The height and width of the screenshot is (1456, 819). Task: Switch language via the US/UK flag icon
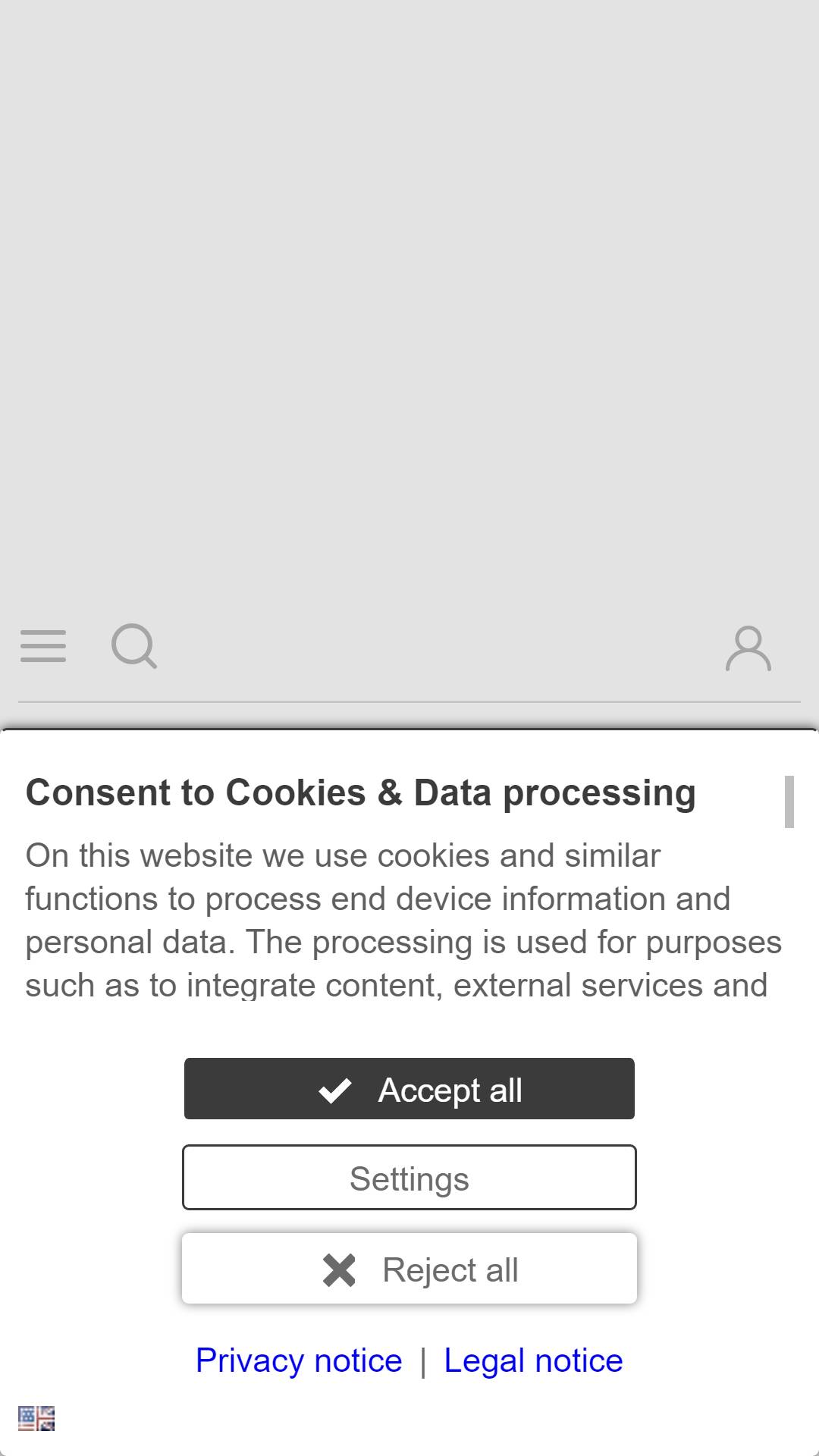[x=36, y=1418]
